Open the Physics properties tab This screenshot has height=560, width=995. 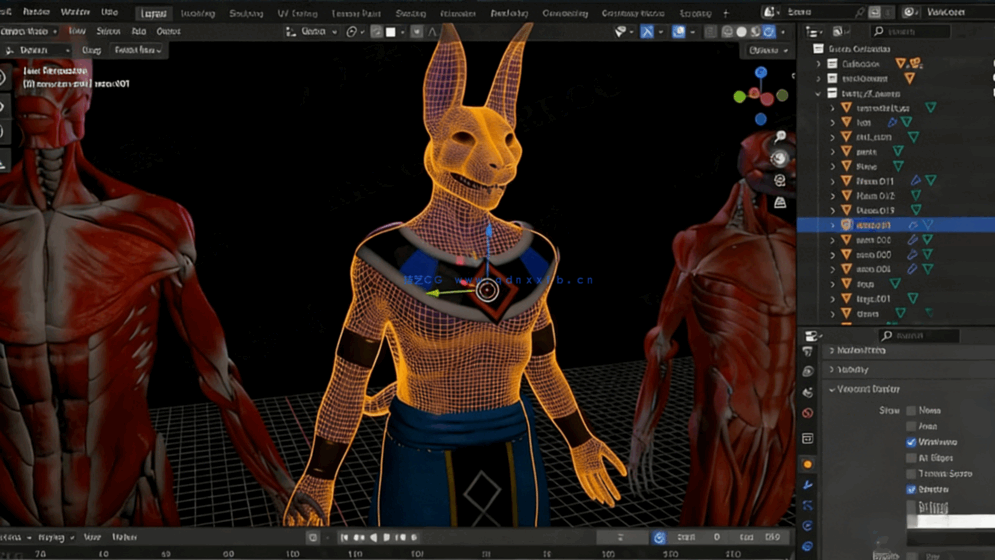pyautogui.click(x=807, y=526)
